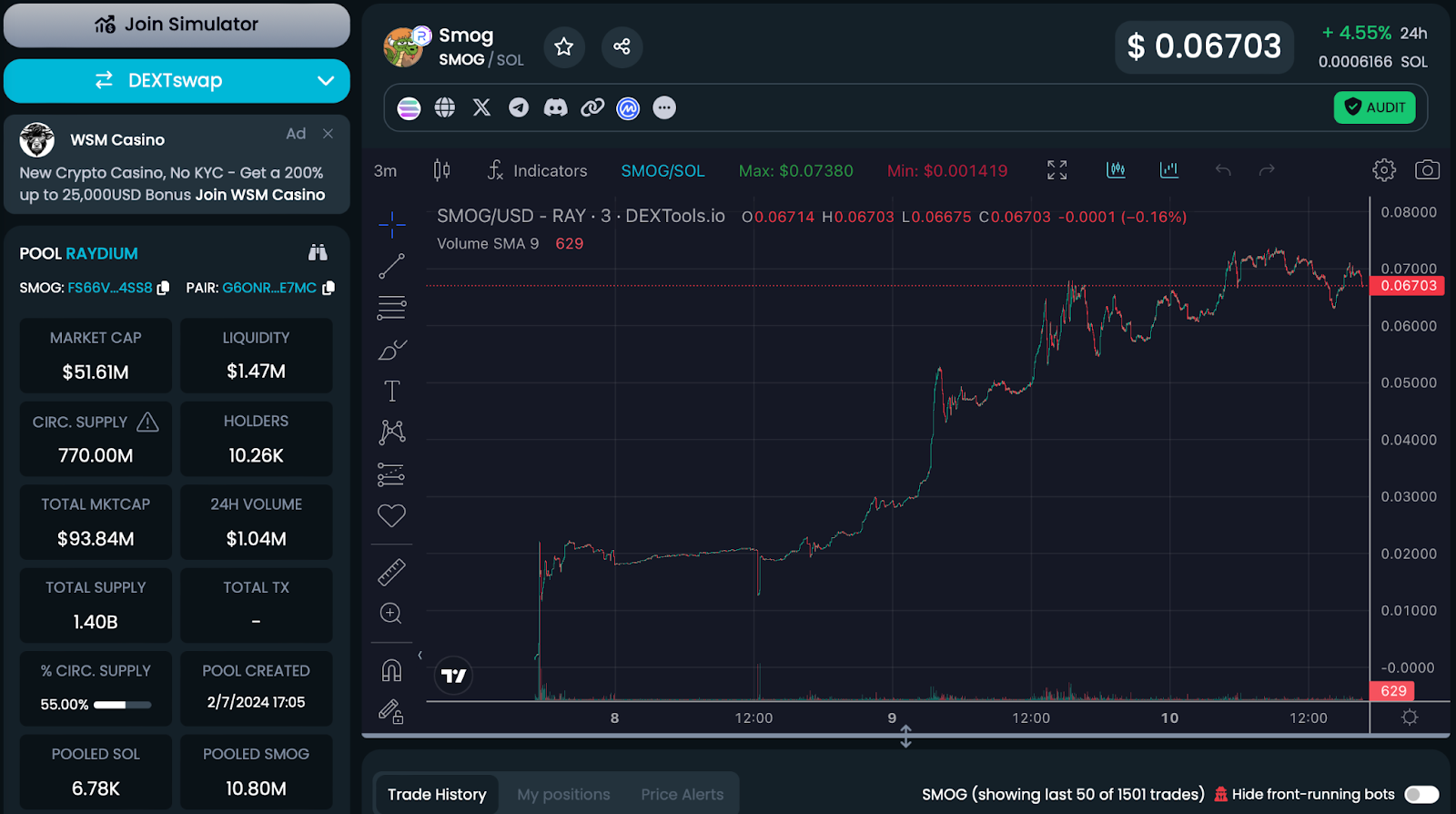
Task: Toggle the second chart display mode icon
Action: pyautogui.click(x=1169, y=170)
